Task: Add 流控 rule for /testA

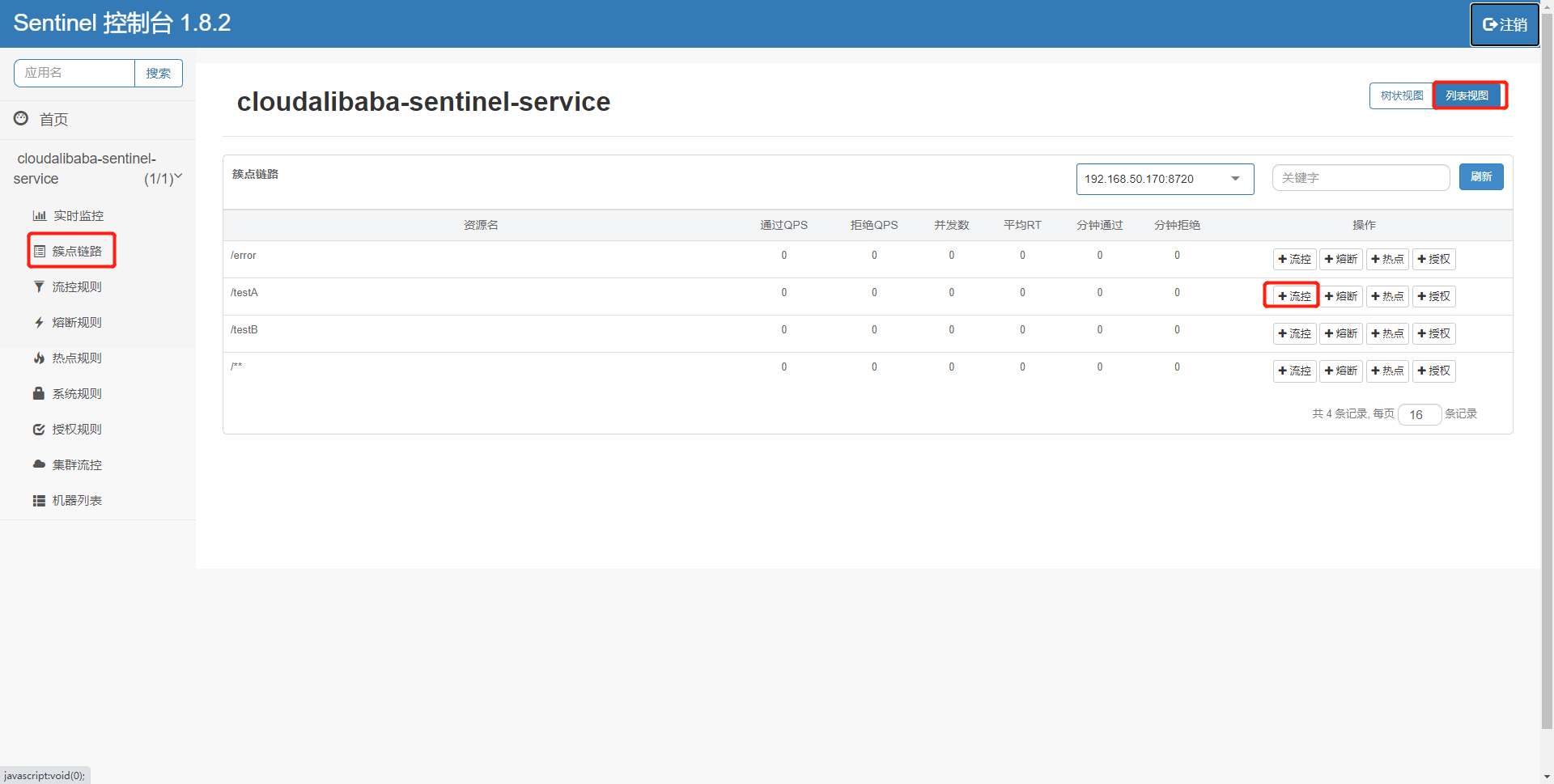Action: 1294,296
